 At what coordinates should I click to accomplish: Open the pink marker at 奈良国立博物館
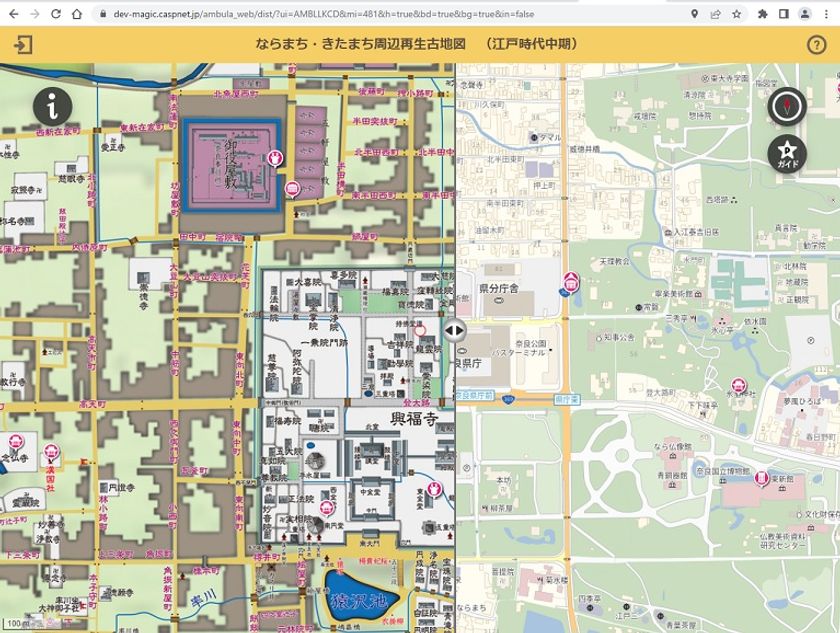click(761, 478)
